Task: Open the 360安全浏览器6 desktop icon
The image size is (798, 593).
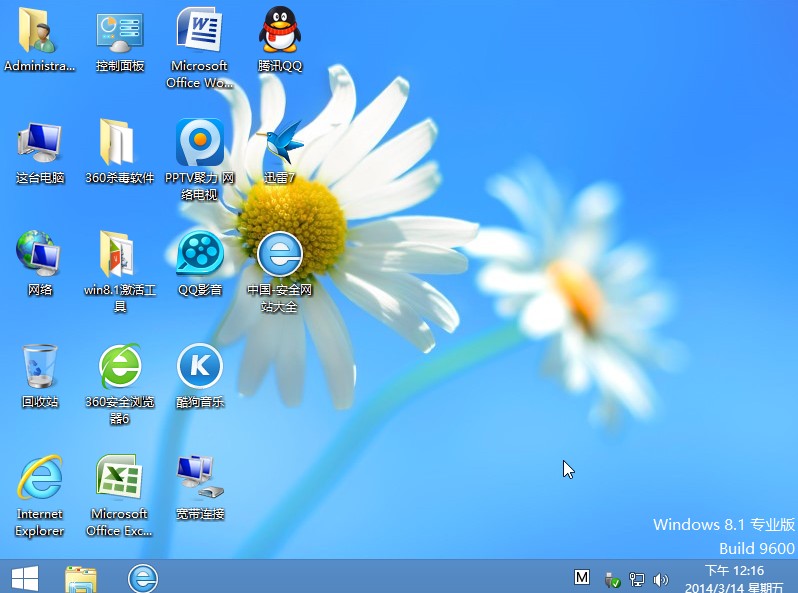Action: pyautogui.click(x=120, y=366)
